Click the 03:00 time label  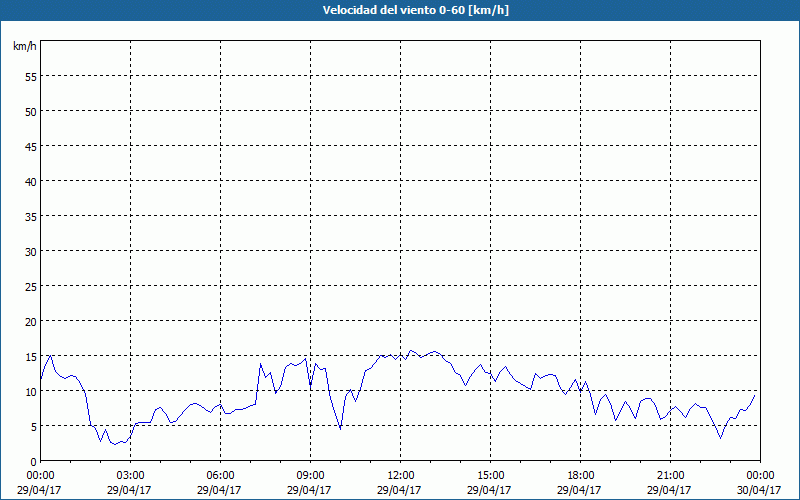click(131, 476)
